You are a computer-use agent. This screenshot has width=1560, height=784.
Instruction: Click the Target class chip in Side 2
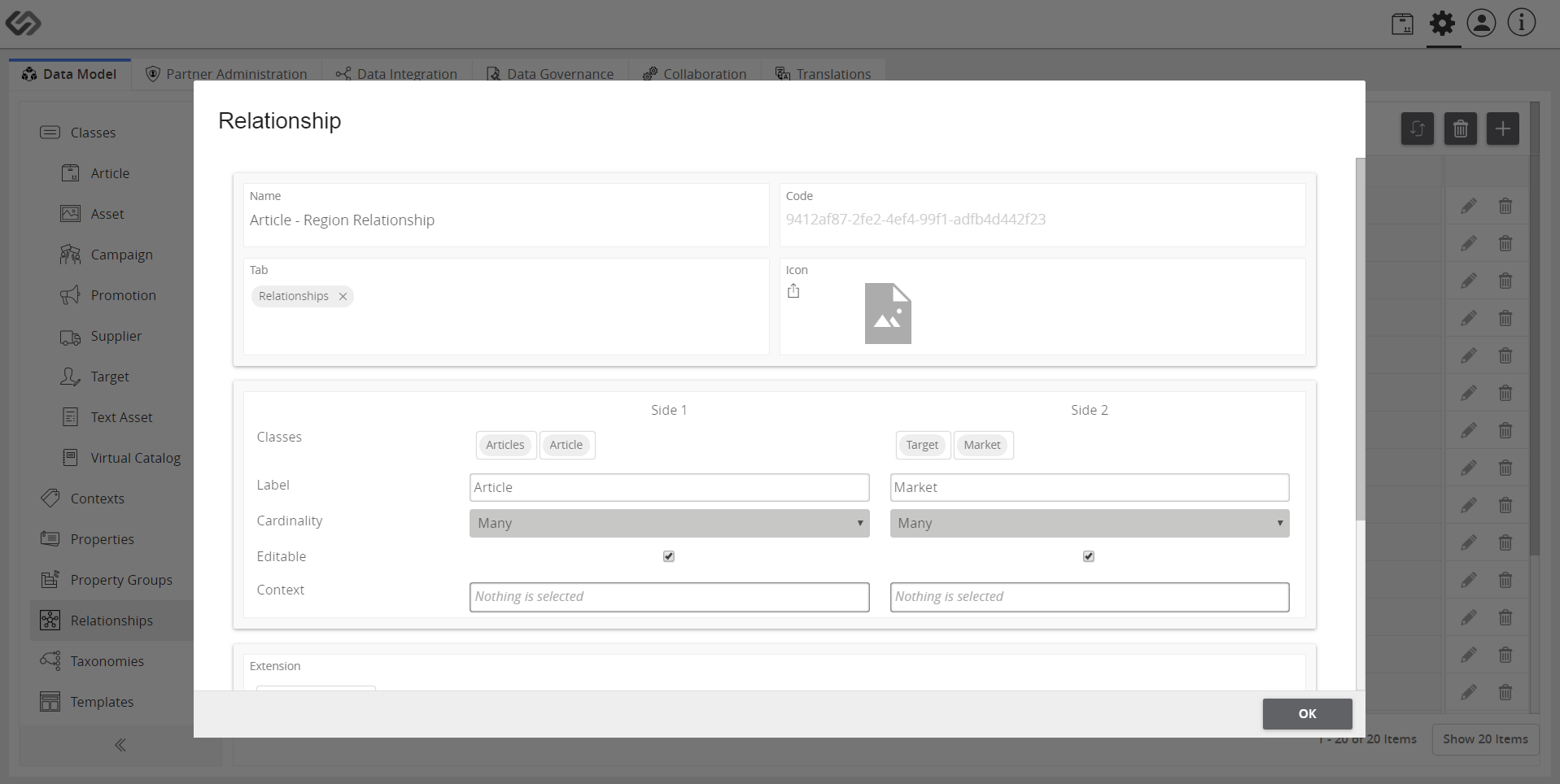coord(922,445)
